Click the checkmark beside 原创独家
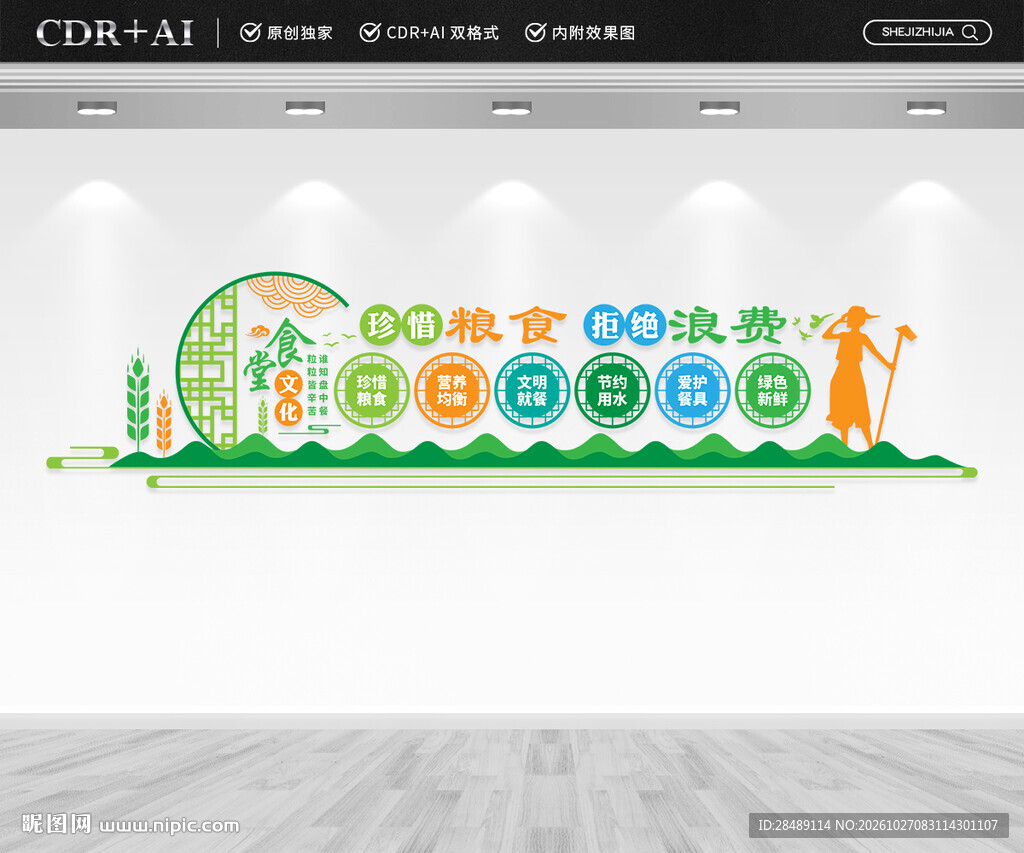This screenshot has height=853, width=1024. [x=250, y=32]
